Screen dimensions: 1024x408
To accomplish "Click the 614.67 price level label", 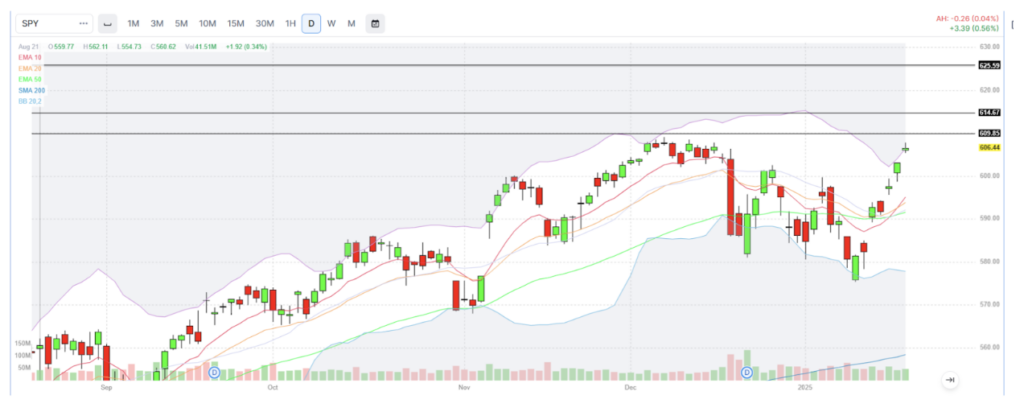I will coord(989,112).
